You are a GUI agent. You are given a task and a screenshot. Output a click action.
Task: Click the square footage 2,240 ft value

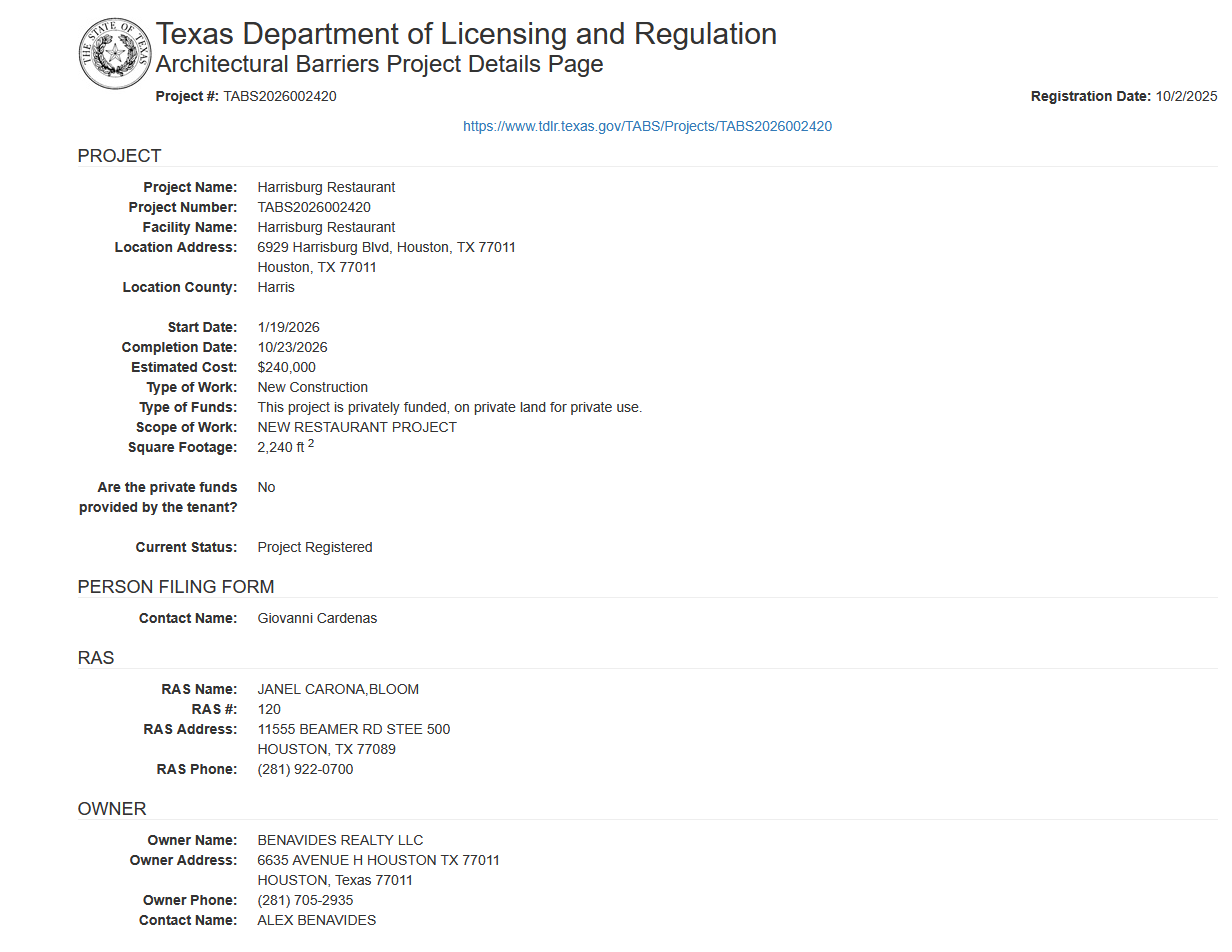point(286,446)
